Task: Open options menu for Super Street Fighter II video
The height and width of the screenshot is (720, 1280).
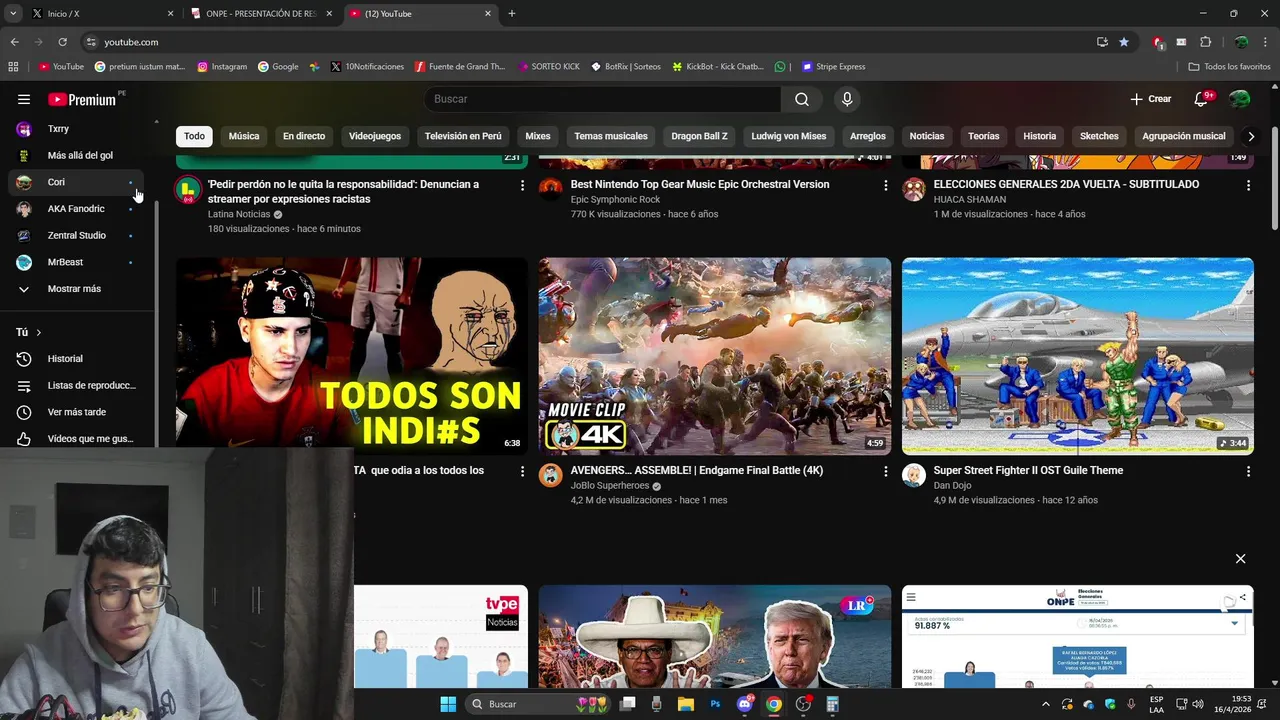Action: coord(1248,471)
